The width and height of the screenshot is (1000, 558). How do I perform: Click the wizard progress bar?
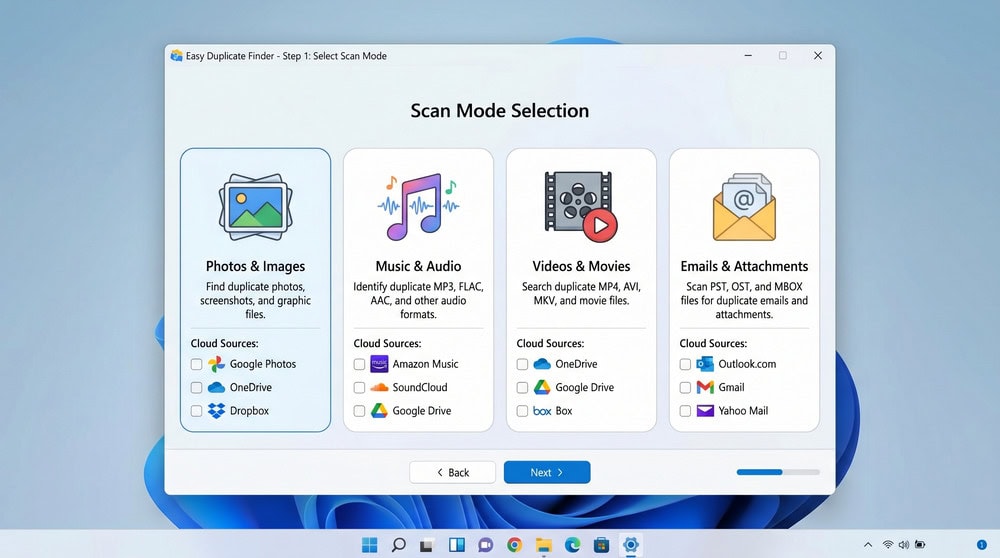pos(778,473)
